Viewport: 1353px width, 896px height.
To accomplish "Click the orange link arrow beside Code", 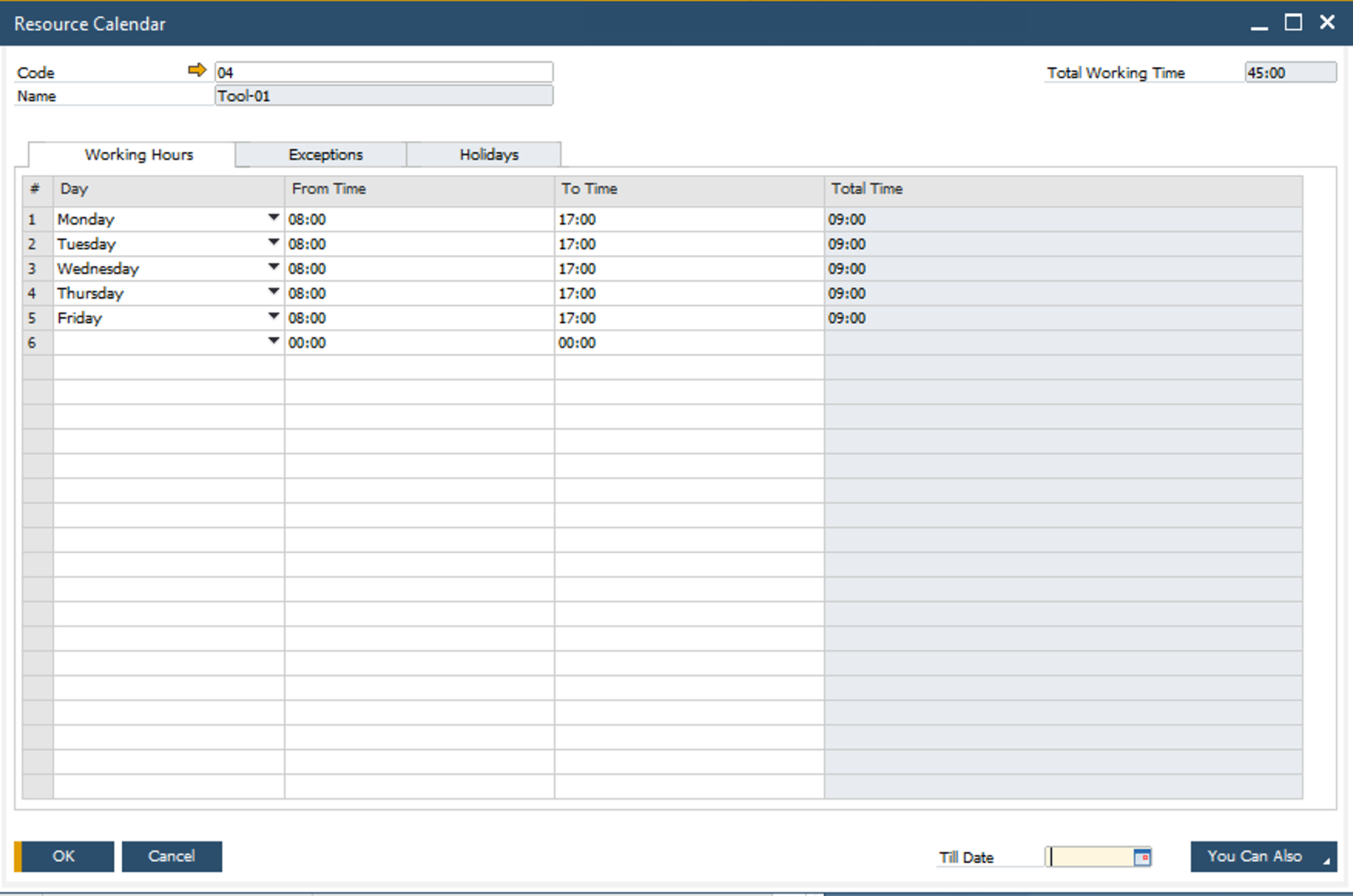I will [x=197, y=71].
